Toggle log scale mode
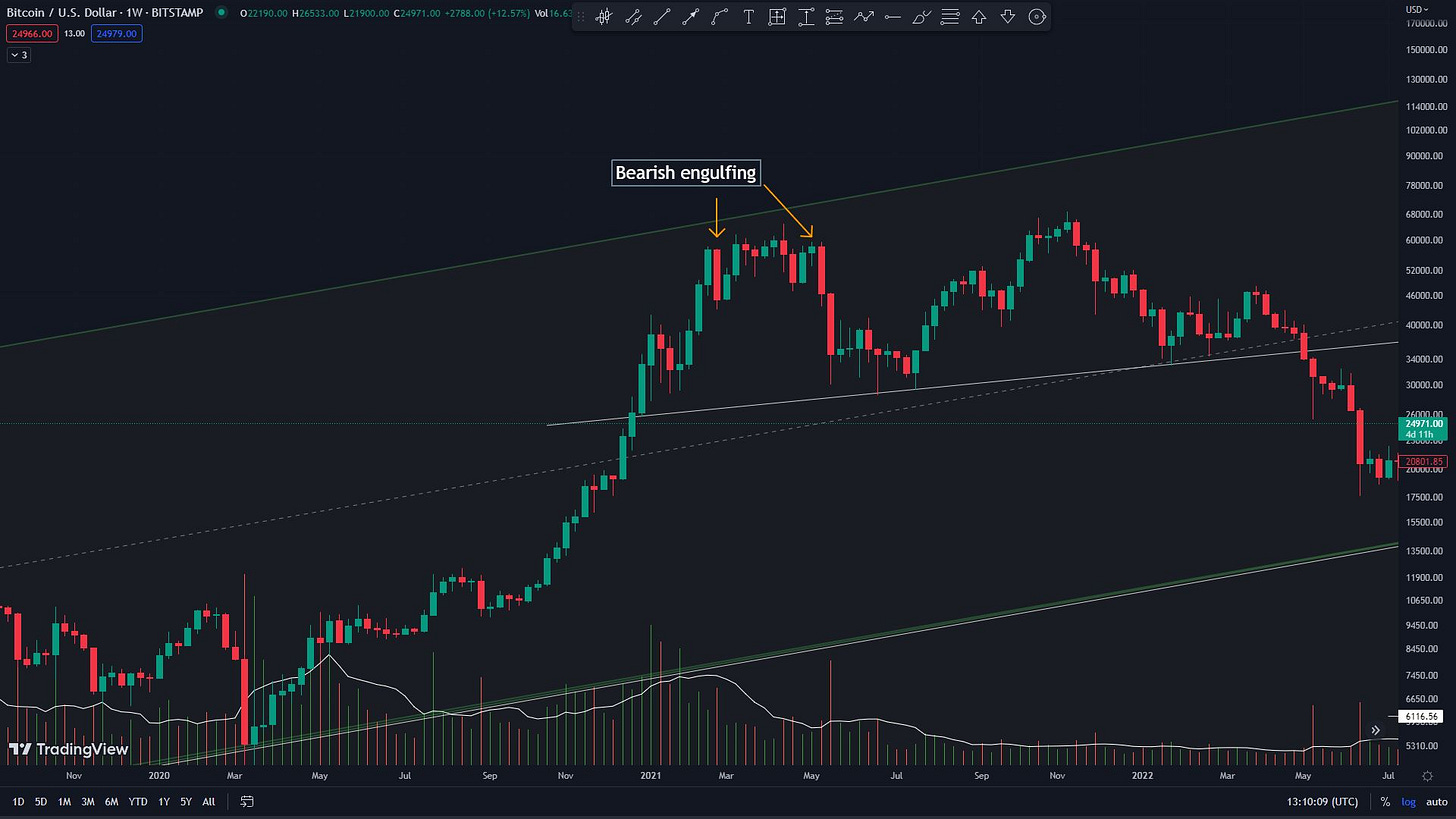Screen dimensions: 1456x819 point(1408,802)
